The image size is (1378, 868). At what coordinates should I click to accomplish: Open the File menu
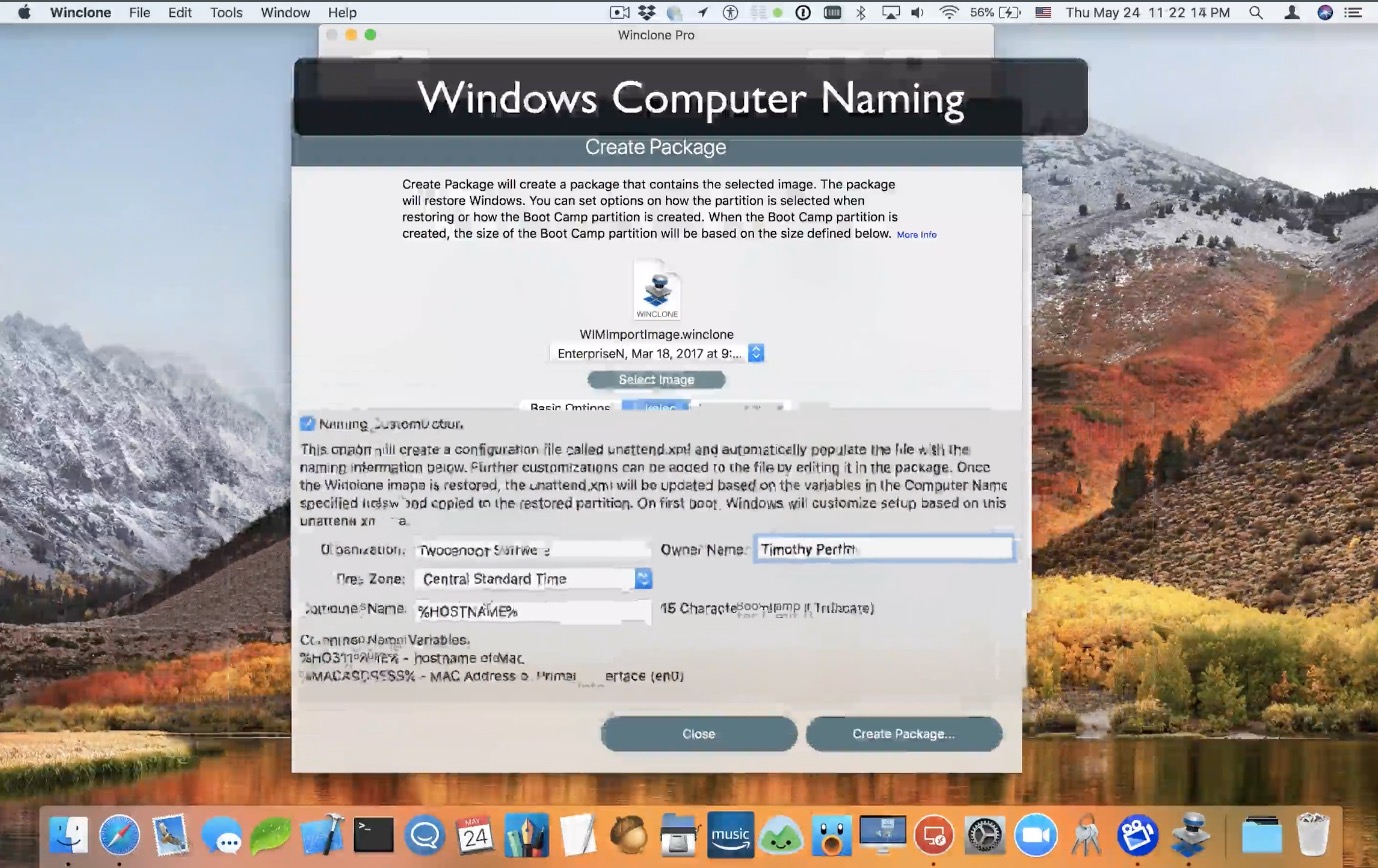(x=139, y=12)
